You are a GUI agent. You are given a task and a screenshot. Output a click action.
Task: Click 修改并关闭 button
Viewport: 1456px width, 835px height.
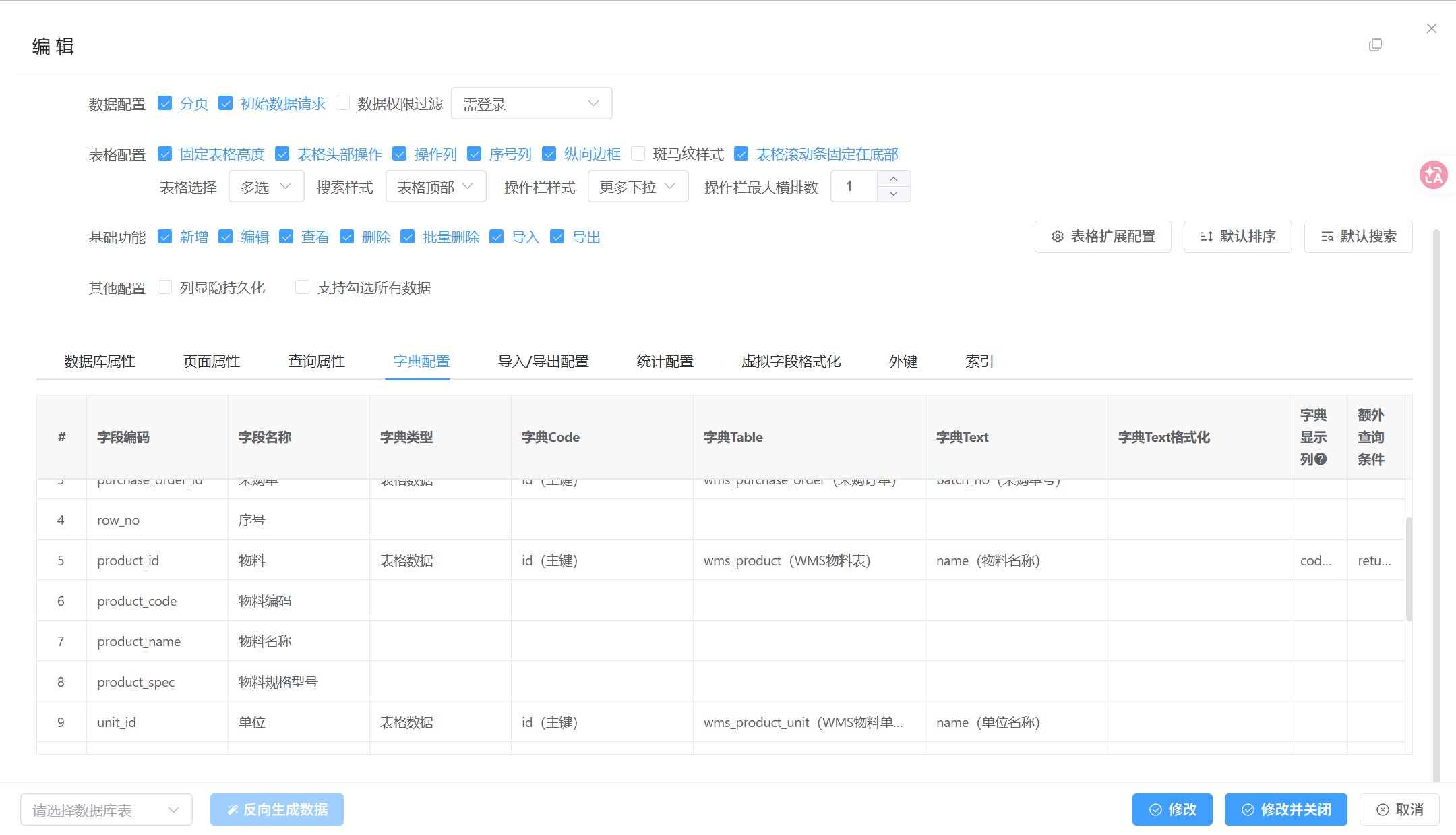[x=1285, y=809]
